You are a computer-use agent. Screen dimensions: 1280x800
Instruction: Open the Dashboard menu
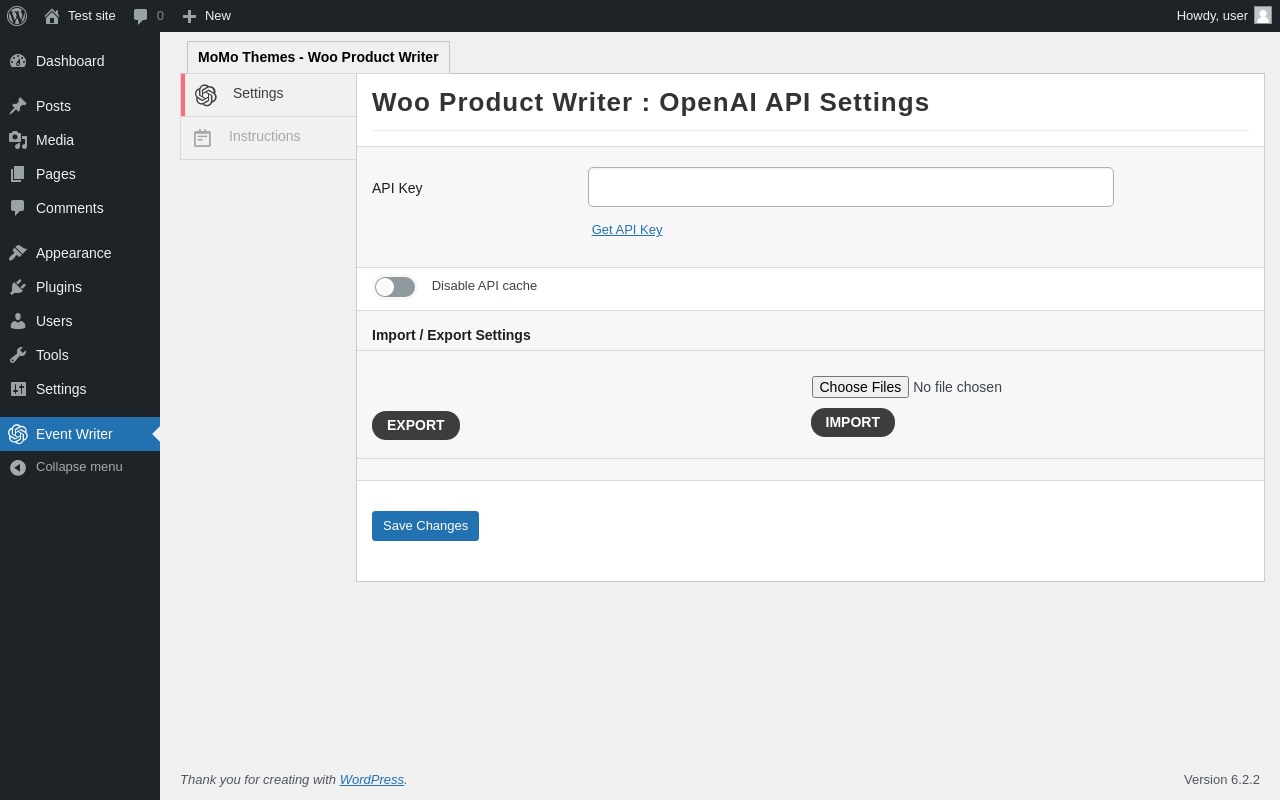tap(80, 61)
